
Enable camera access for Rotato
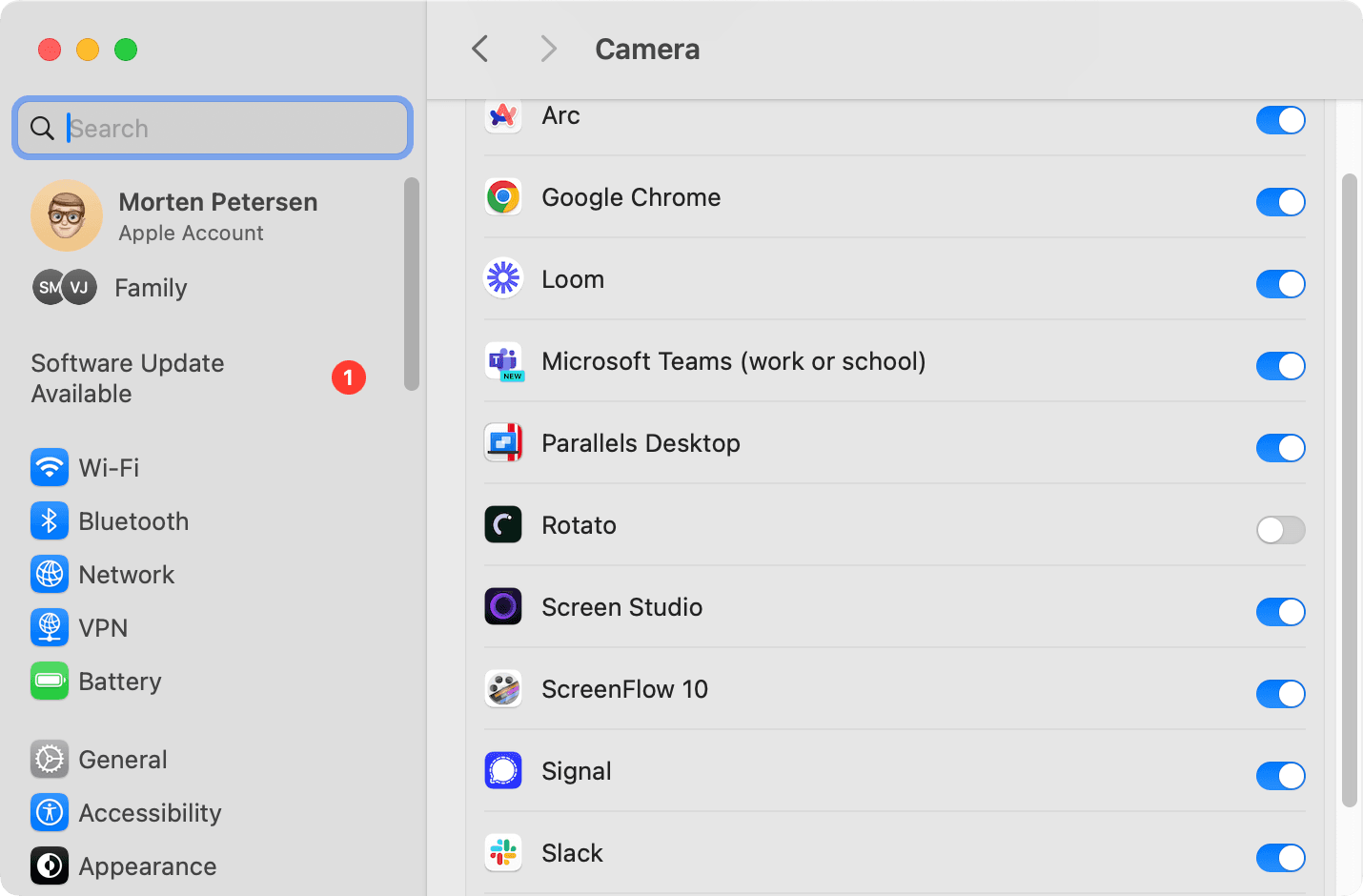tap(1280, 530)
